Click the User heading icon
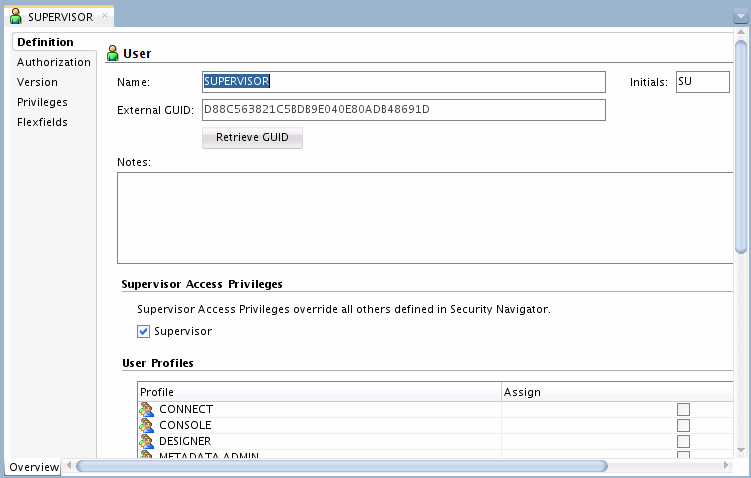 pyautogui.click(x=113, y=53)
